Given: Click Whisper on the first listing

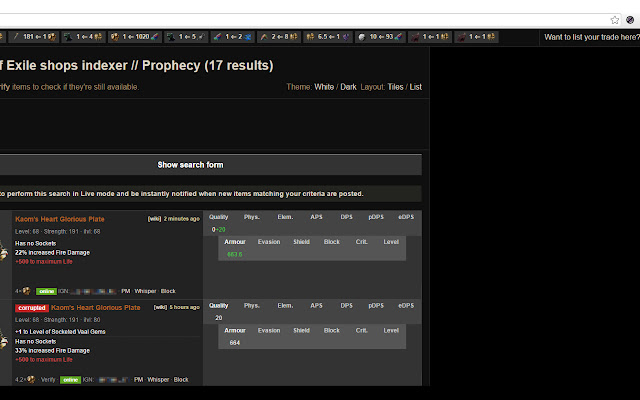Looking at the screenshot, I should click(145, 291).
